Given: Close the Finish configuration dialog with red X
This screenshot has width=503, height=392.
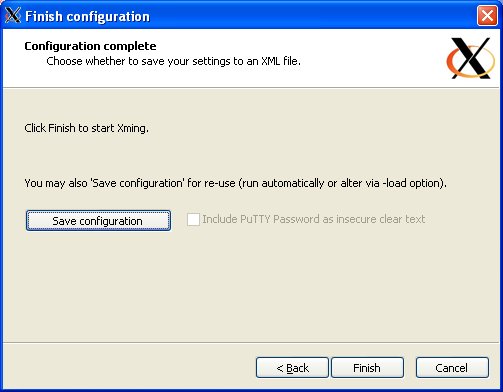Looking at the screenshot, I should [x=487, y=16].
